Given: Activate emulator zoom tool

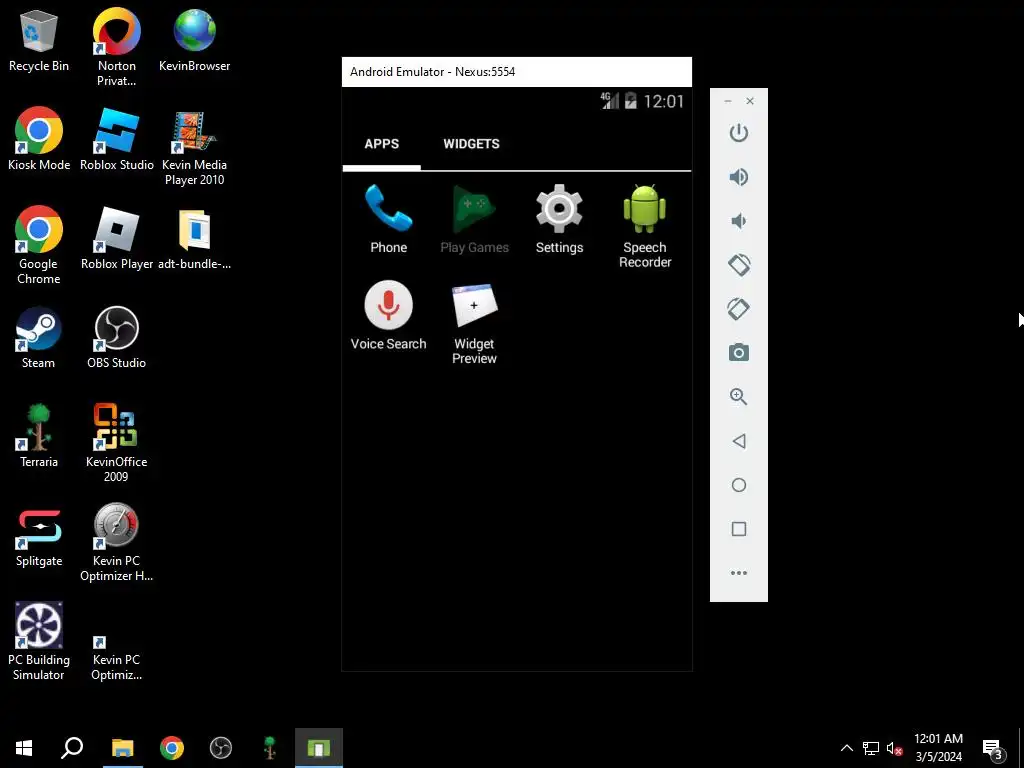Looking at the screenshot, I should [x=739, y=396].
